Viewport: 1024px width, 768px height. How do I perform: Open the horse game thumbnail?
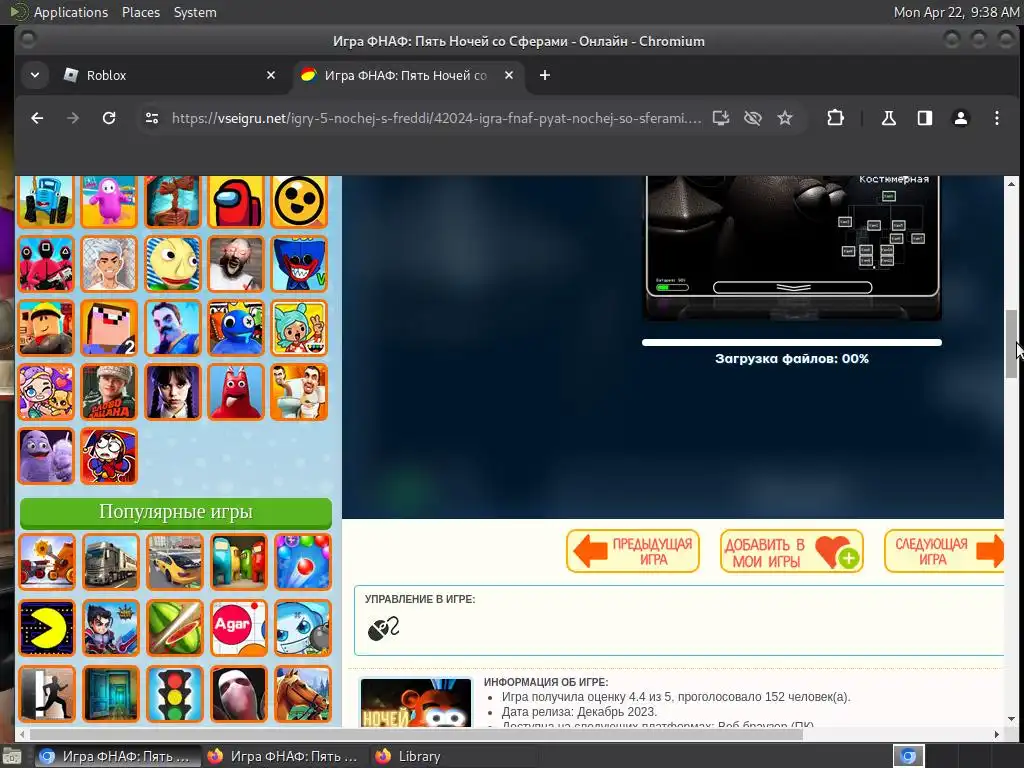pos(302,694)
